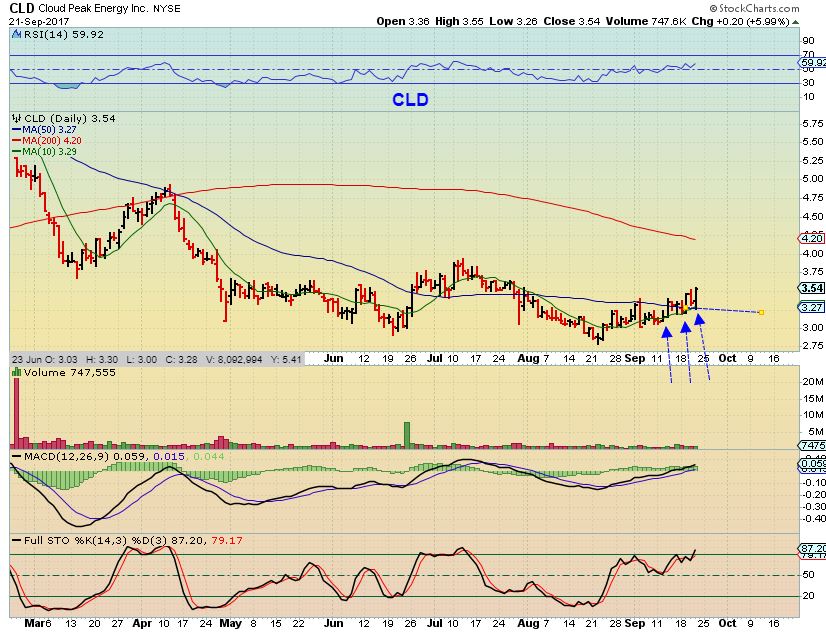Select the MA(10) 3.29 legend entry
Screen dimensions: 826x632
point(44,152)
